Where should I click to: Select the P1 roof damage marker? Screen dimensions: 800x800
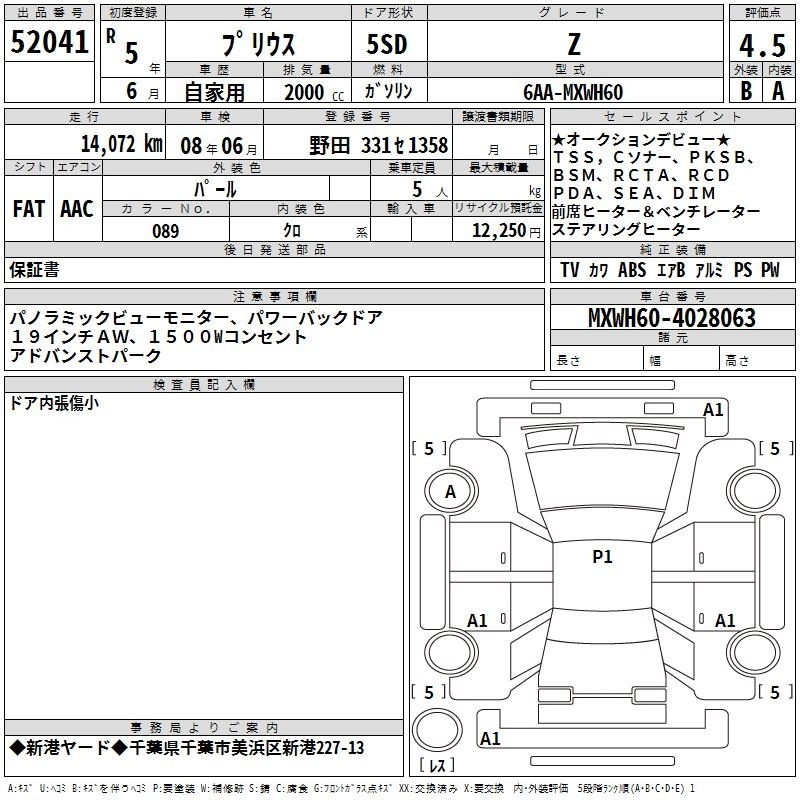602,557
